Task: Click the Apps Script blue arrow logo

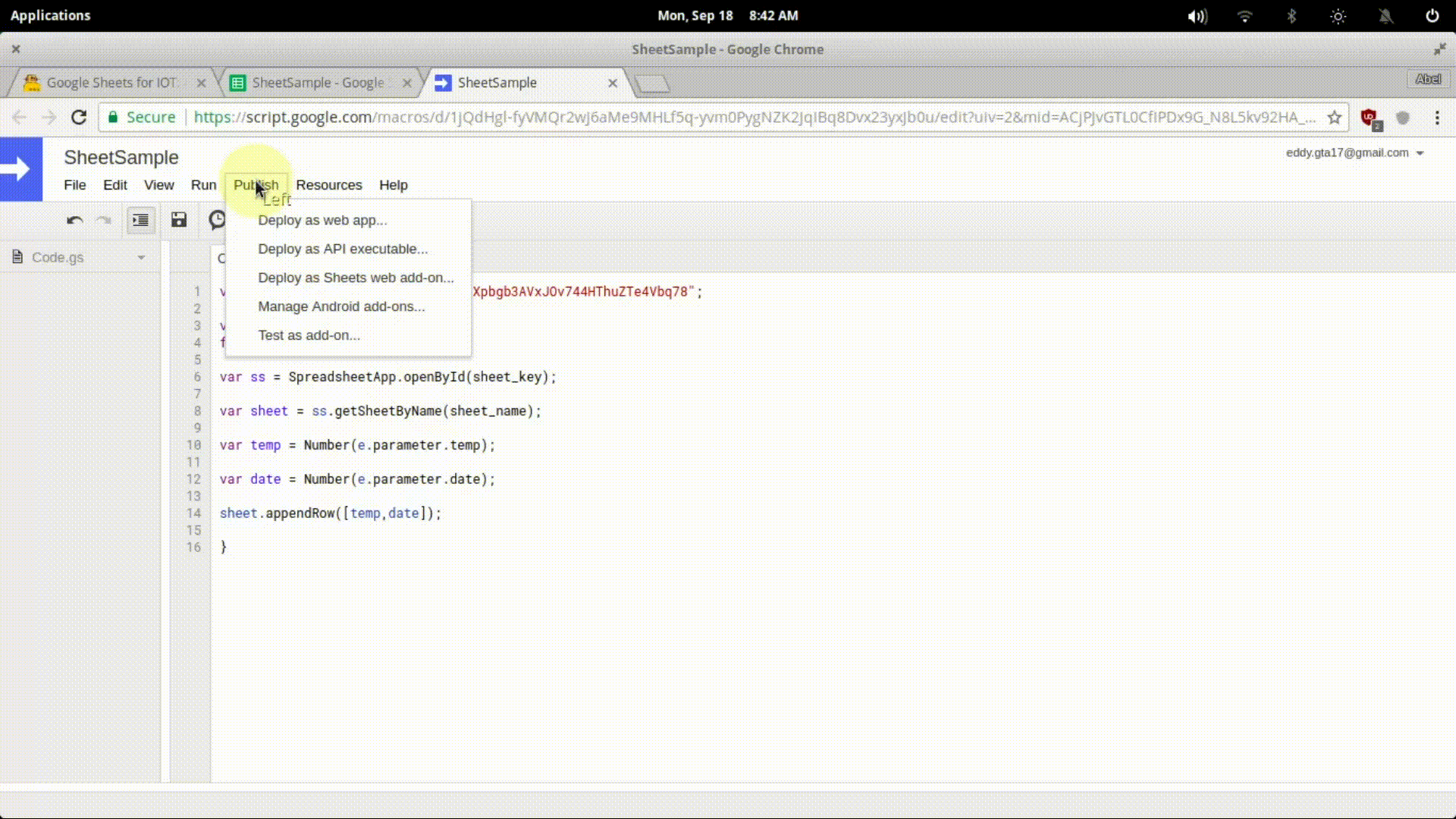Action: tap(20, 169)
